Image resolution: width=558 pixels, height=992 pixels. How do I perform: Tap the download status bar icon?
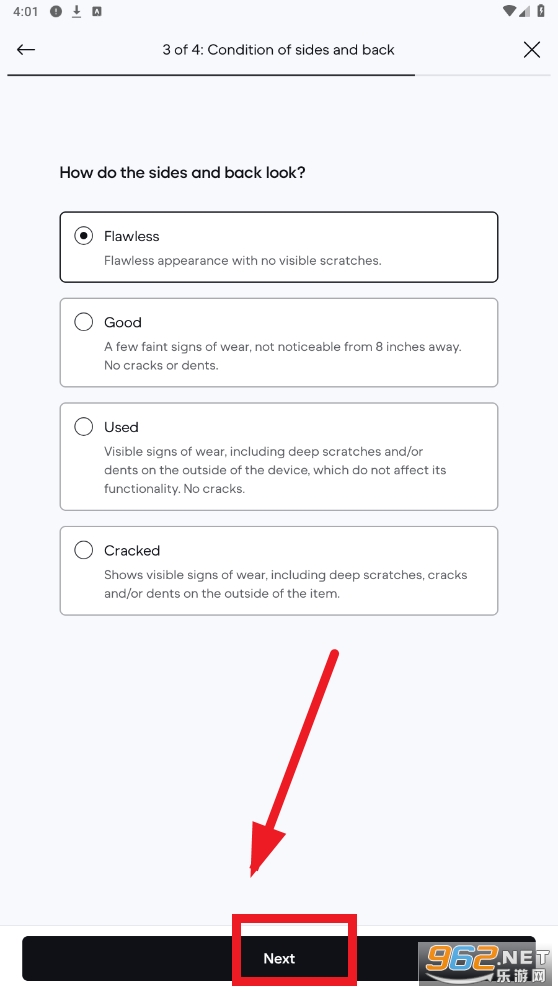77,11
